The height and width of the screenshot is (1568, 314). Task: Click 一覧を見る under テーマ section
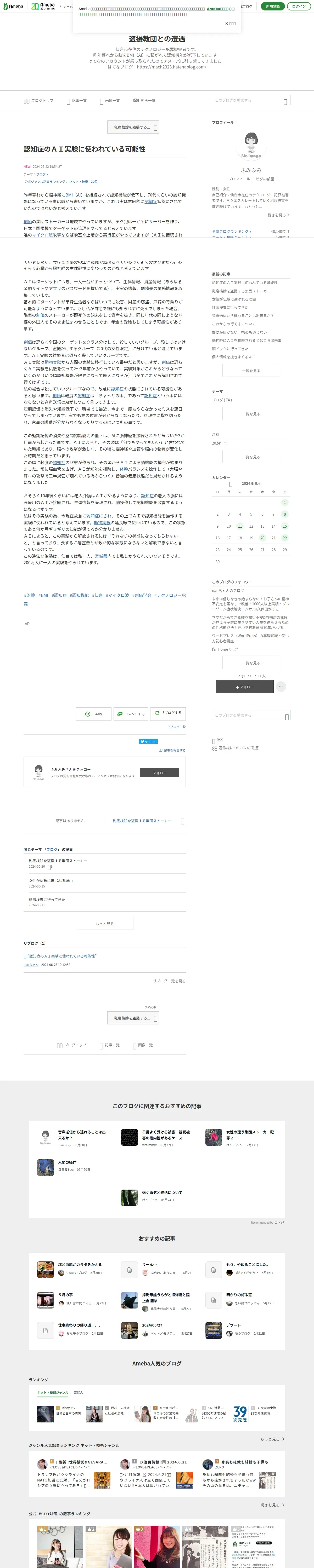251,414
